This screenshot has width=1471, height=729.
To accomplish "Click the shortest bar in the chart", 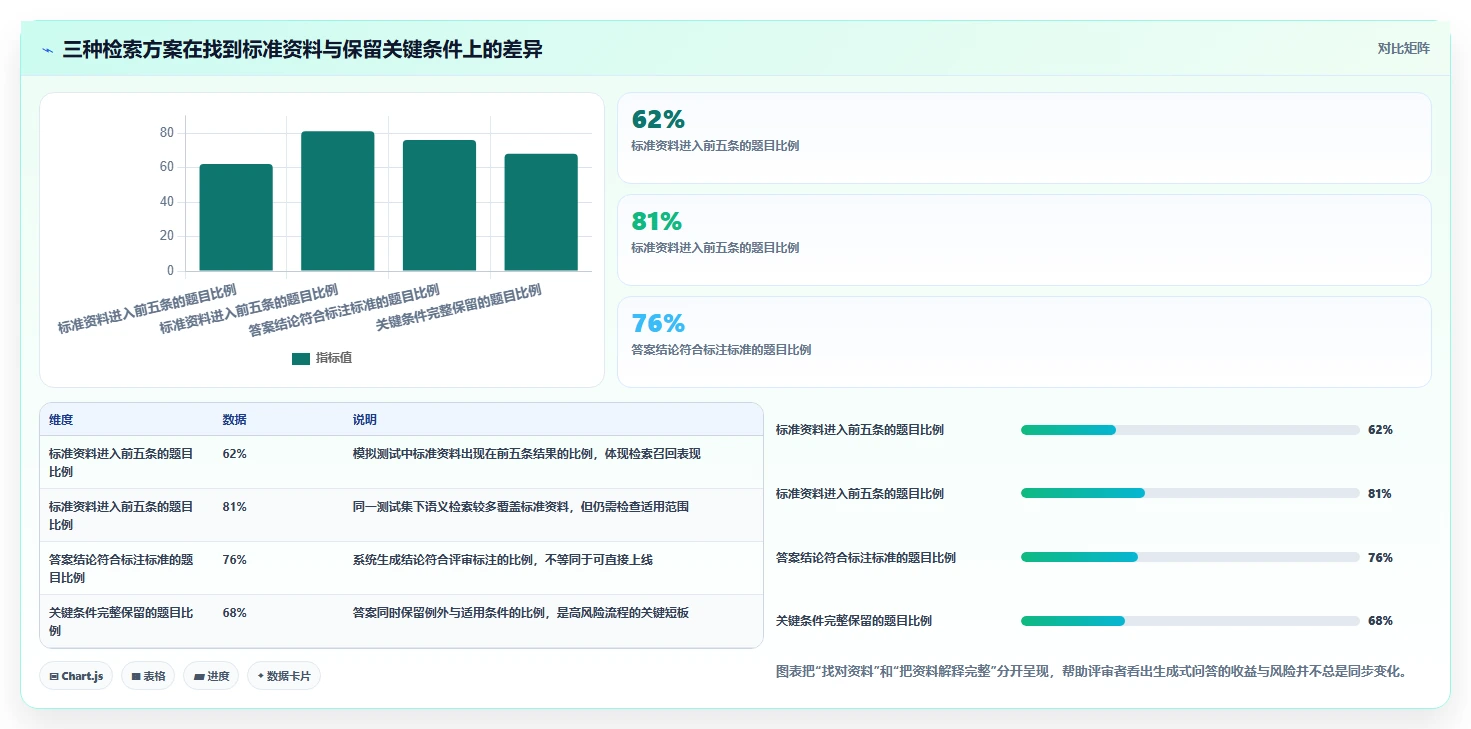I will click(x=236, y=217).
